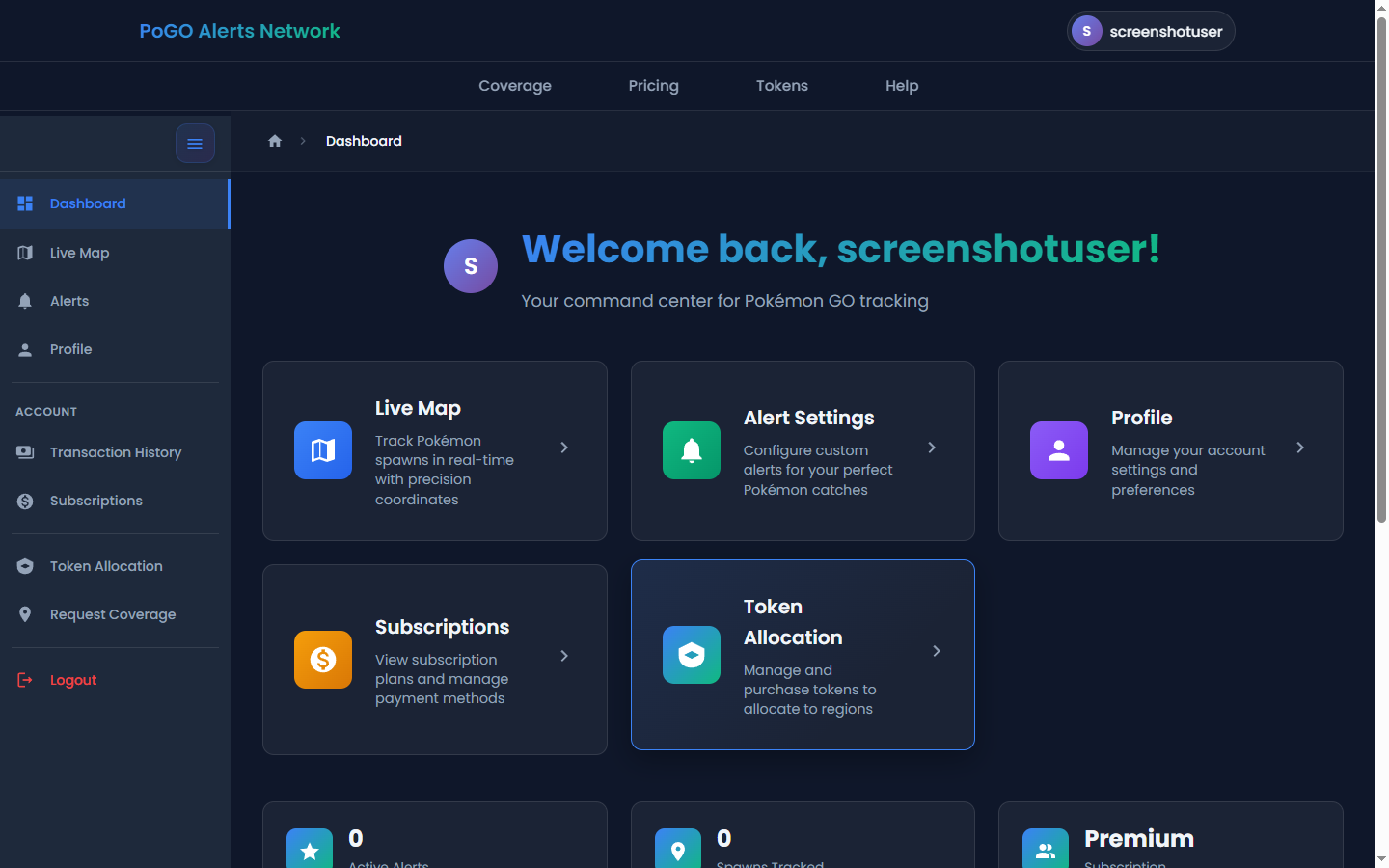
Task: Expand the Alert Settings card chevron
Action: pos(932,448)
